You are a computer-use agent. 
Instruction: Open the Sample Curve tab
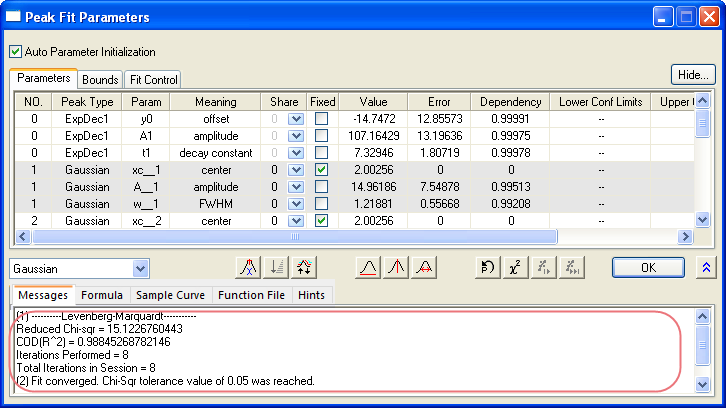coord(168,295)
